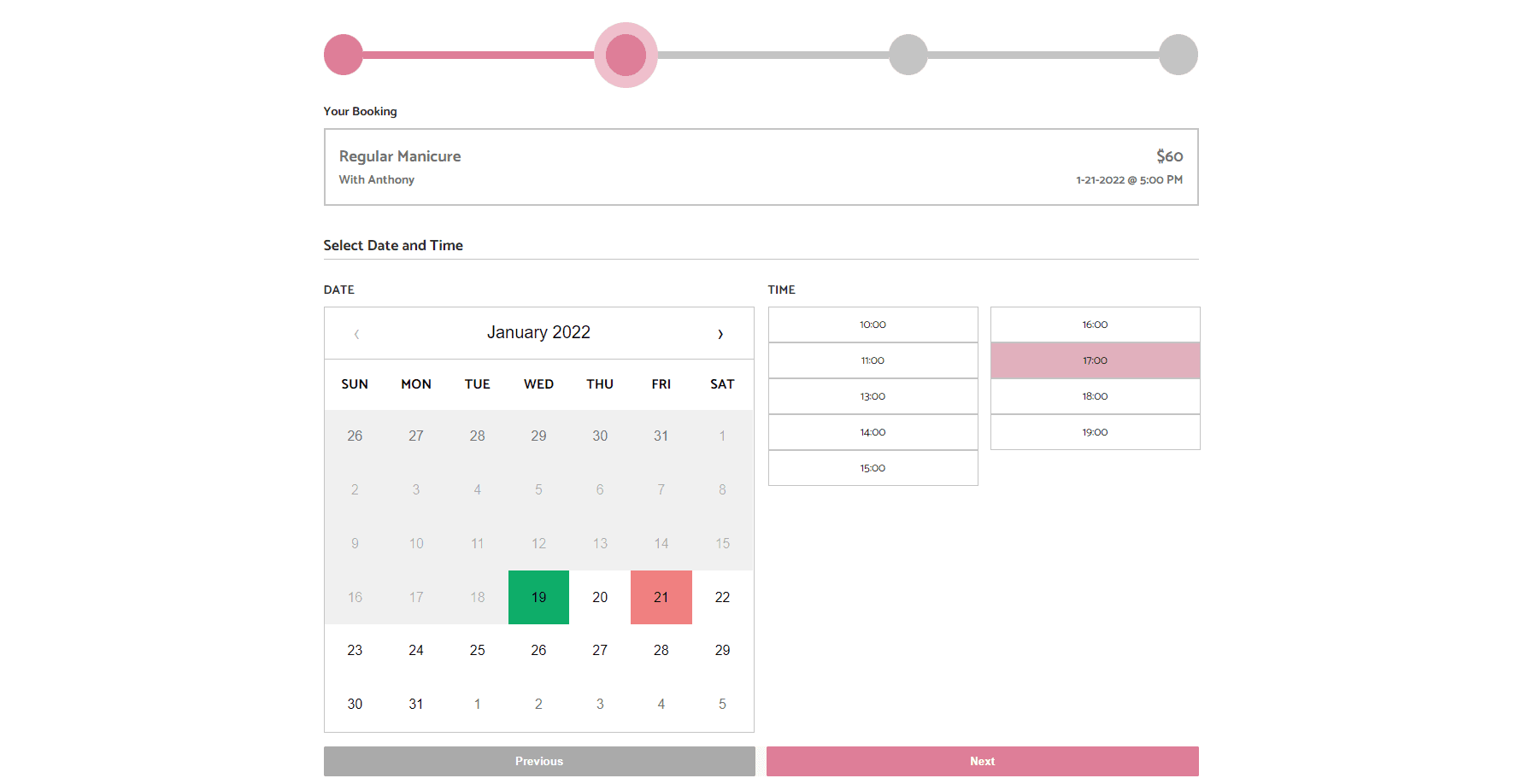Click the Regular Manicure booking summary
Screen dimensions: 1516x784
click(761, 167)
